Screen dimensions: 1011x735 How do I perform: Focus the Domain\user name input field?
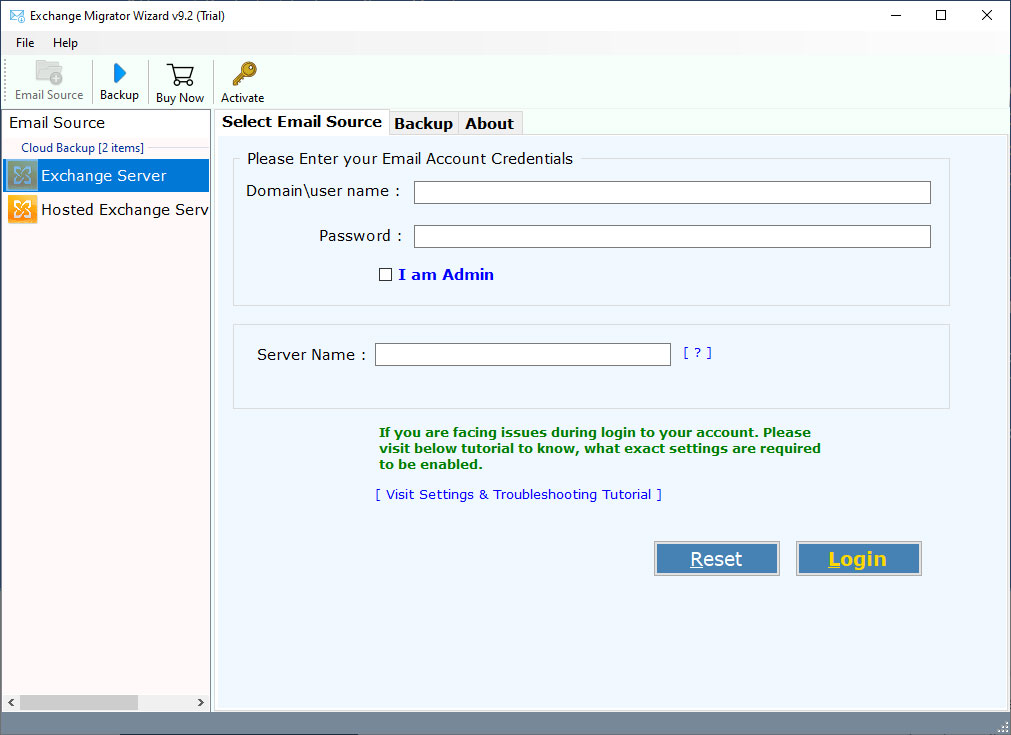(672, 192)
